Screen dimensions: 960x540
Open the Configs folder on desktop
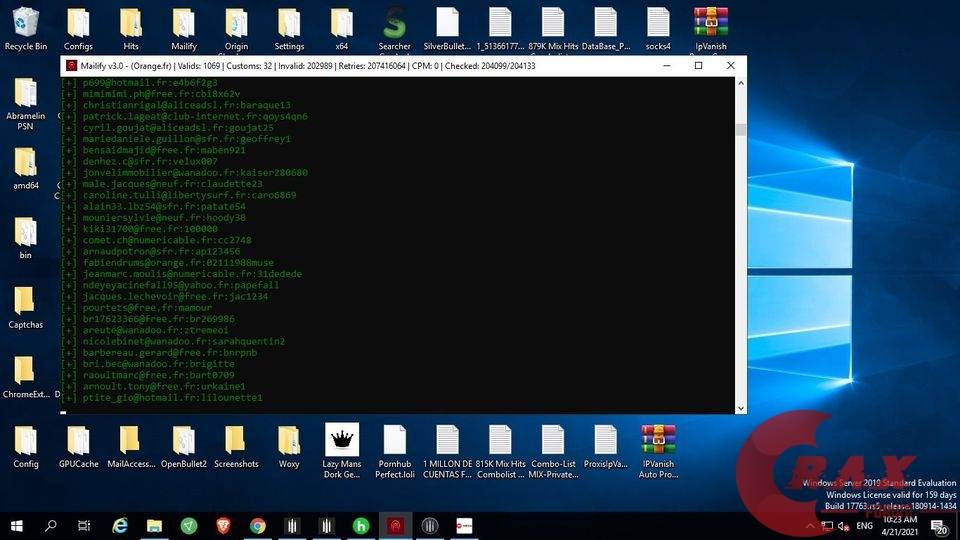click(x=78, y=28)
